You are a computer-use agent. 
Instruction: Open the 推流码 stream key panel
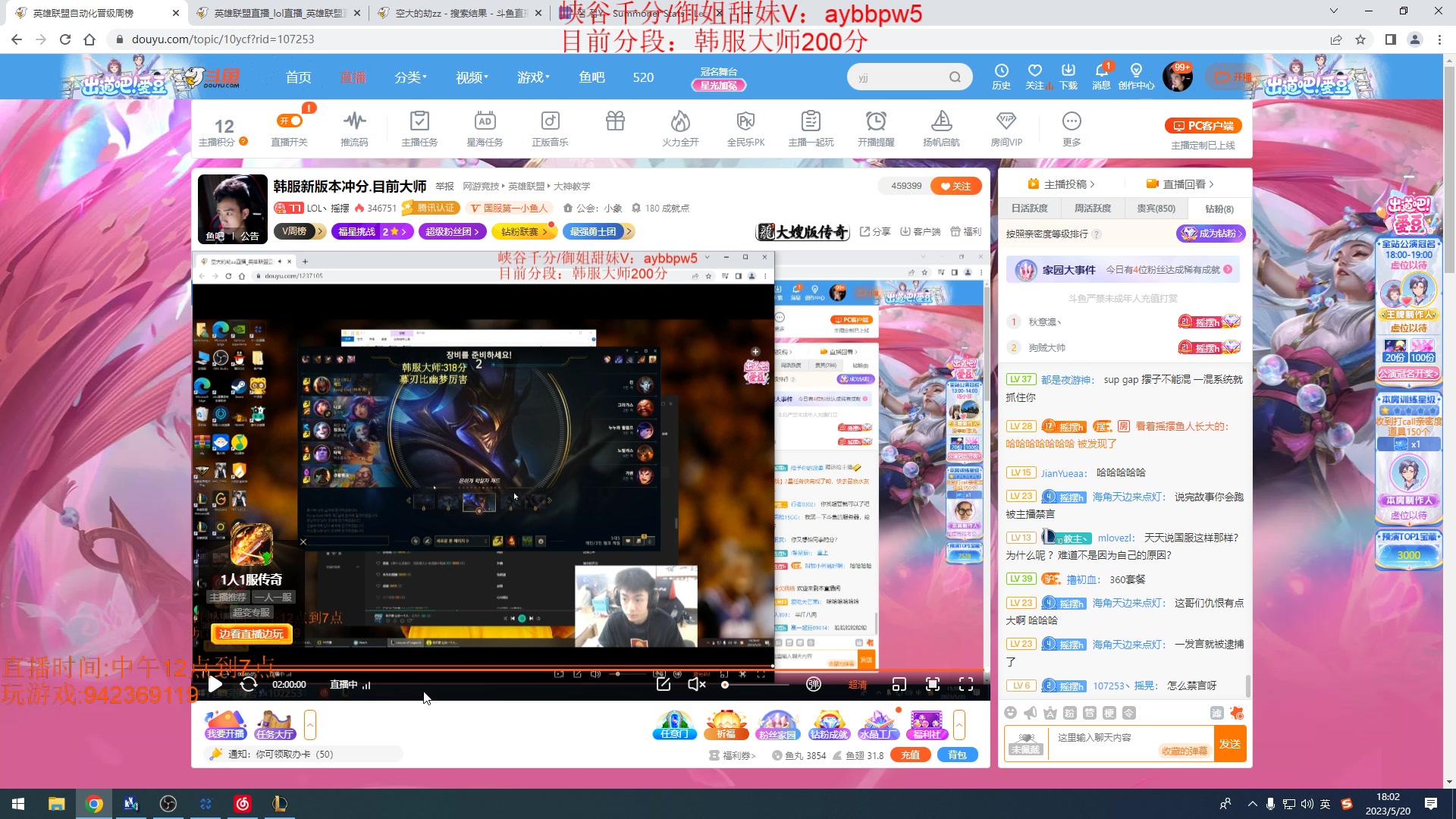coord(354,127)
